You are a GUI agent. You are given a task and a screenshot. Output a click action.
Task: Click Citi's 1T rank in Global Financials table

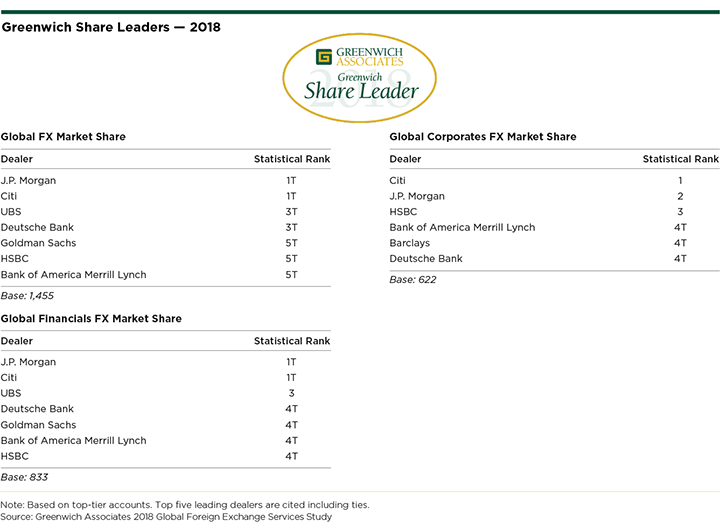coord(292,378)
